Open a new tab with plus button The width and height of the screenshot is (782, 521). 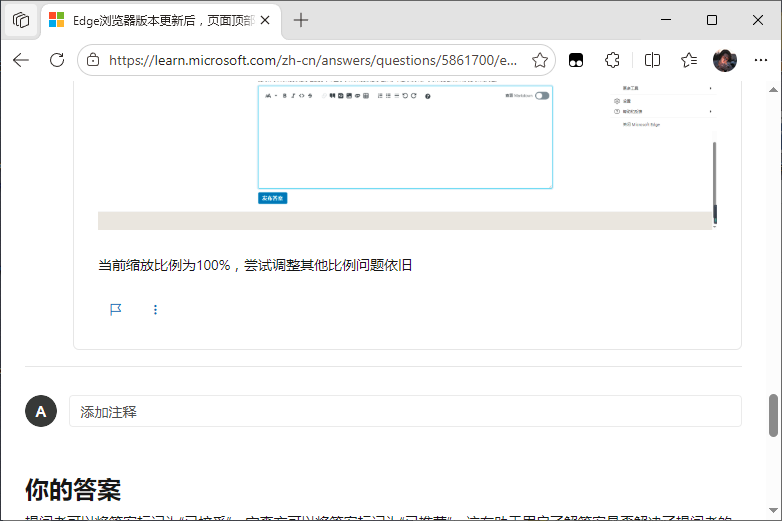[x=301, y=20]
